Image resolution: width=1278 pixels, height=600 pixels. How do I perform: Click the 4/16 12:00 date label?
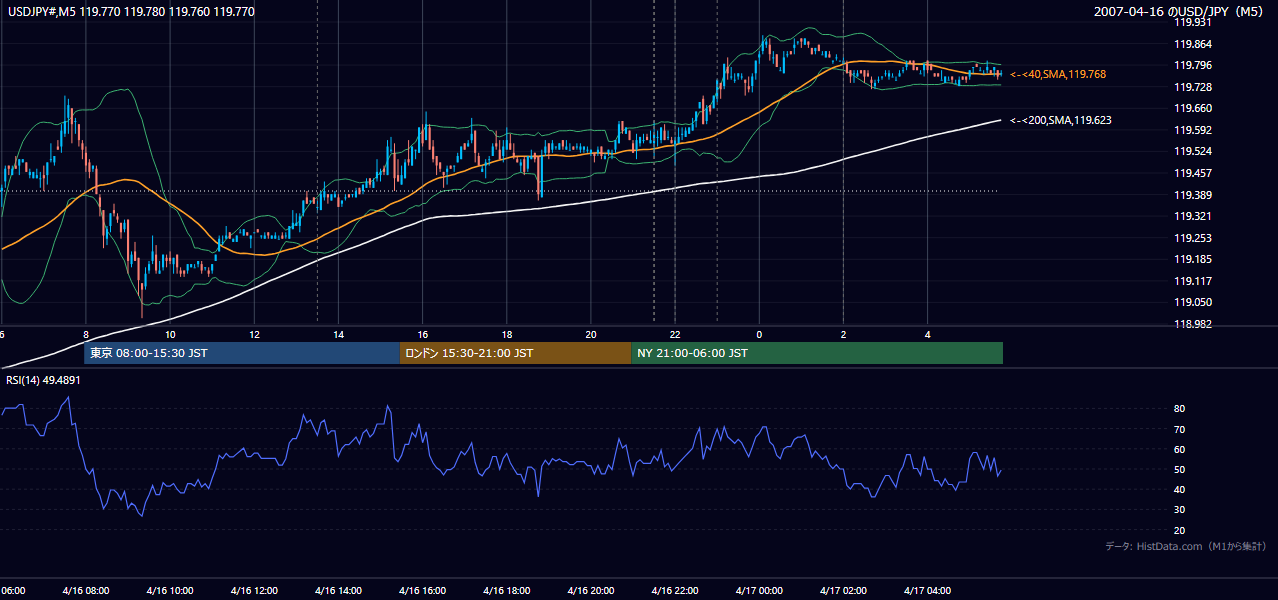tap(254, 590)
